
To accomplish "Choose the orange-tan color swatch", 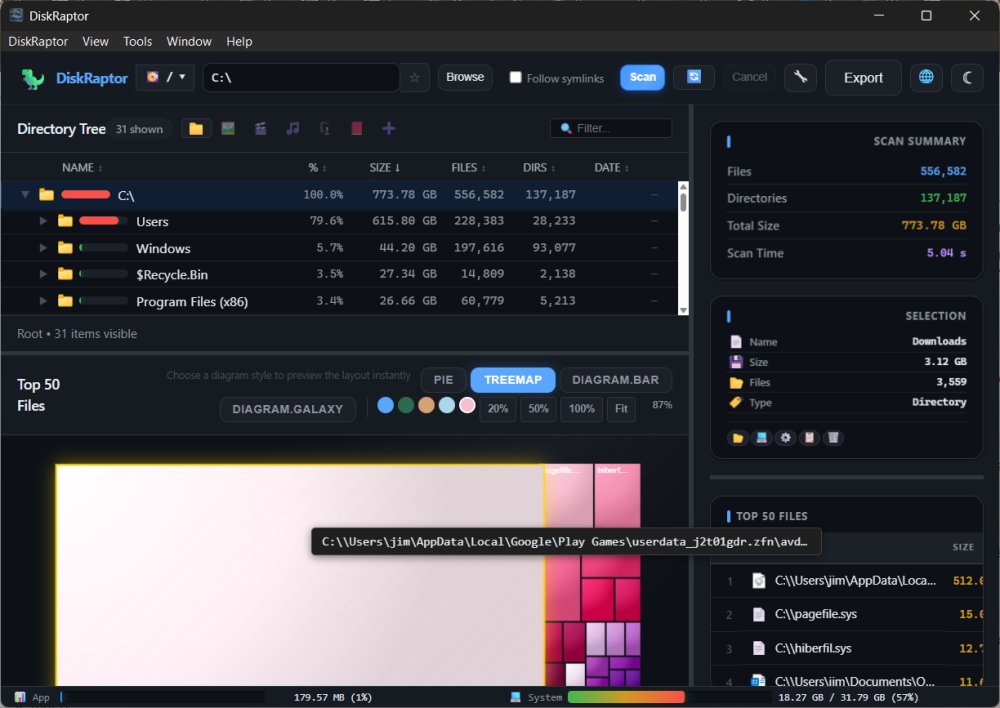I will 426,405.
